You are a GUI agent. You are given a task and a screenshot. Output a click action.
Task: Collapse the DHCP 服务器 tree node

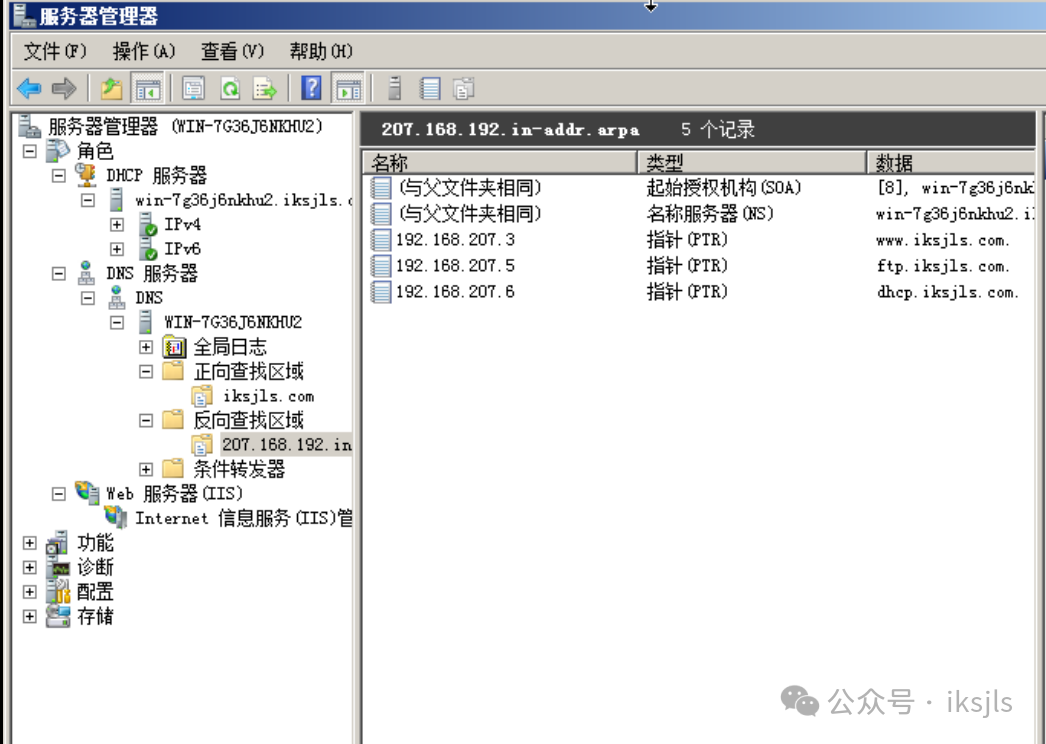click(59, 176)
